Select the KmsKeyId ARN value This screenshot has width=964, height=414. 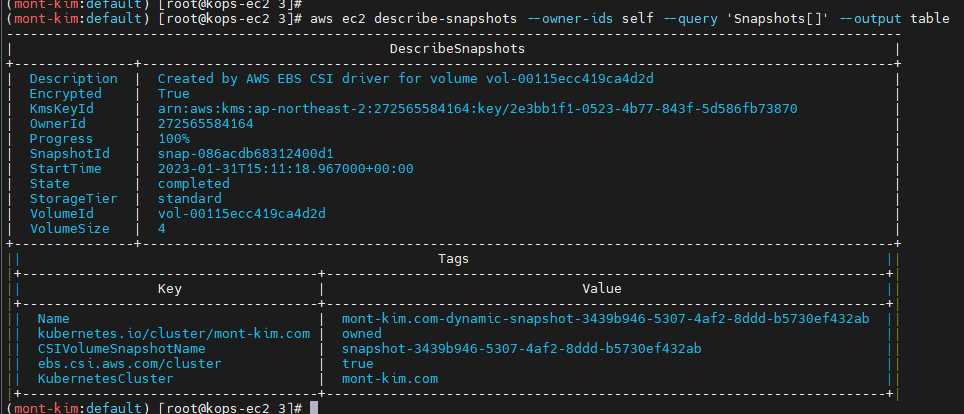coord(478,108)
